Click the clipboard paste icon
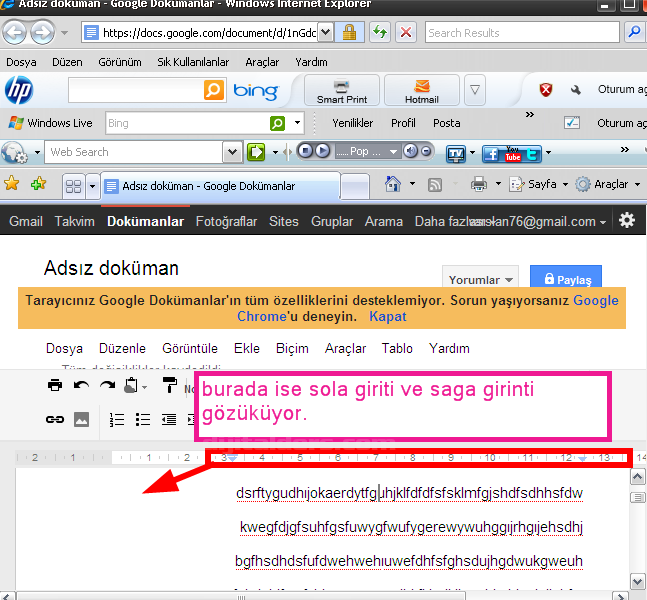Image resolution: width=647 pixels, height=600 pixels. [x=132, y=385]
